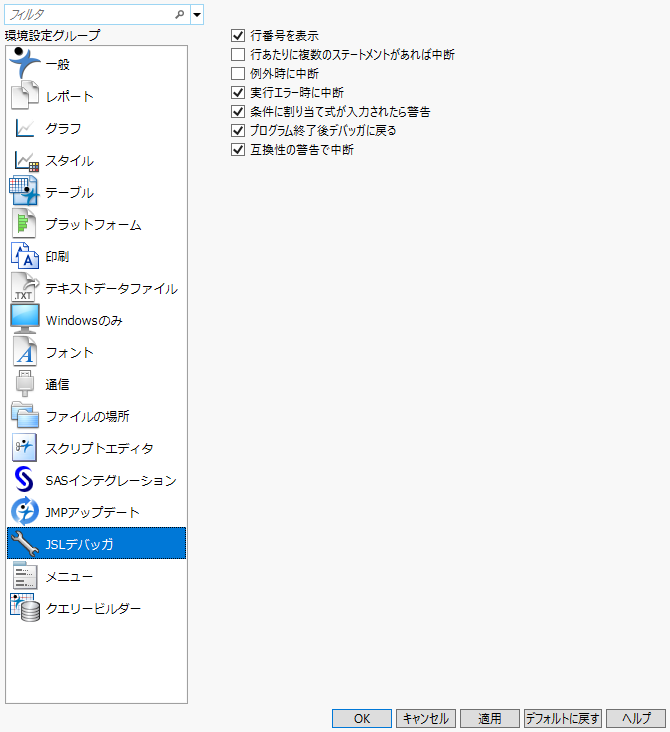670x732 pixels.
Task: Select the 一般 group label
Action: pos(57,64)
